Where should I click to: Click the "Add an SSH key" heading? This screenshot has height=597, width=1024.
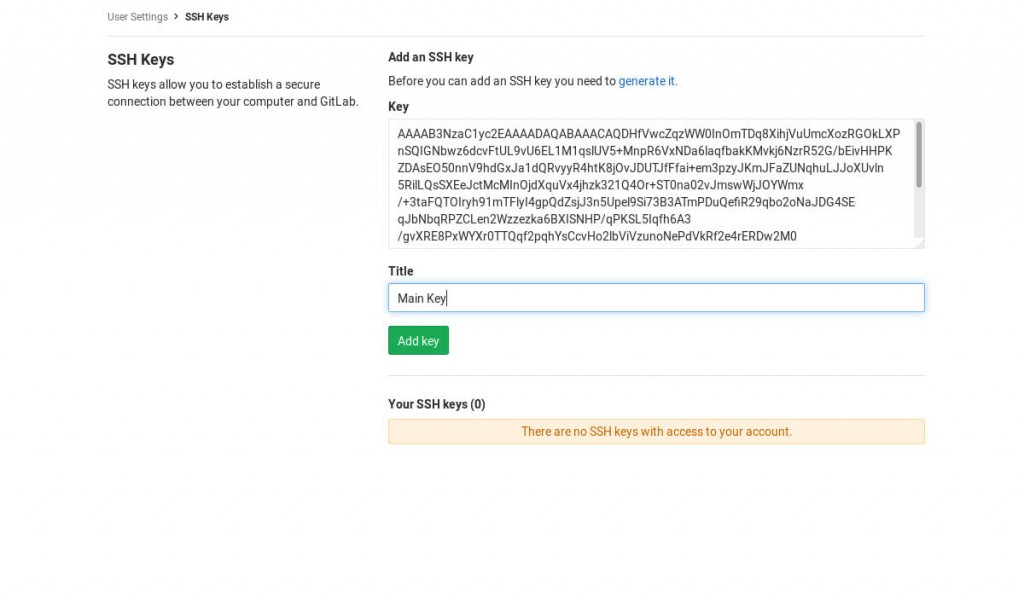pyautogui.click(x=431, y=57)
